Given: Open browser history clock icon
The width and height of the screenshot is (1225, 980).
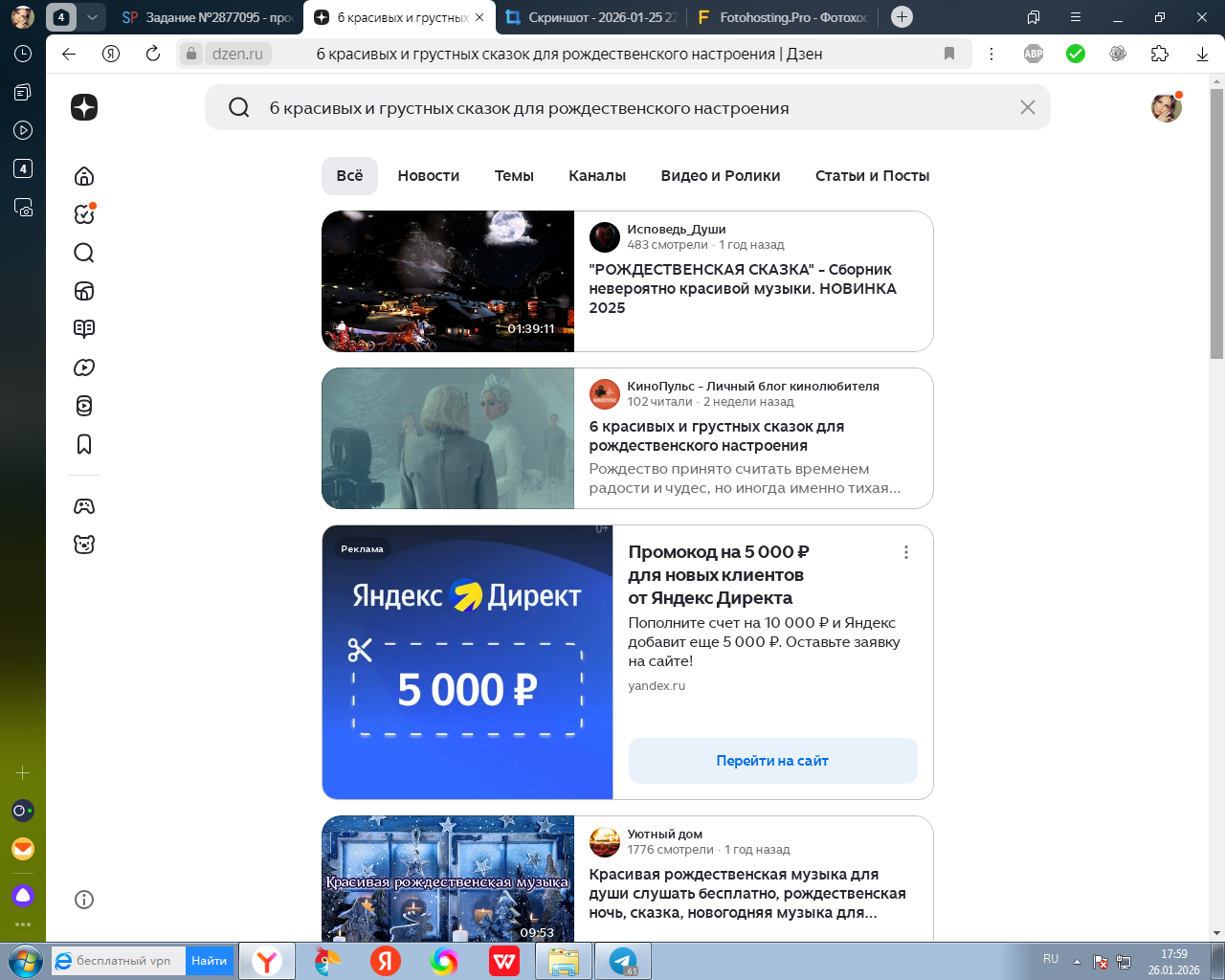Looking at the screenshot, I should (x=23, y=54).
